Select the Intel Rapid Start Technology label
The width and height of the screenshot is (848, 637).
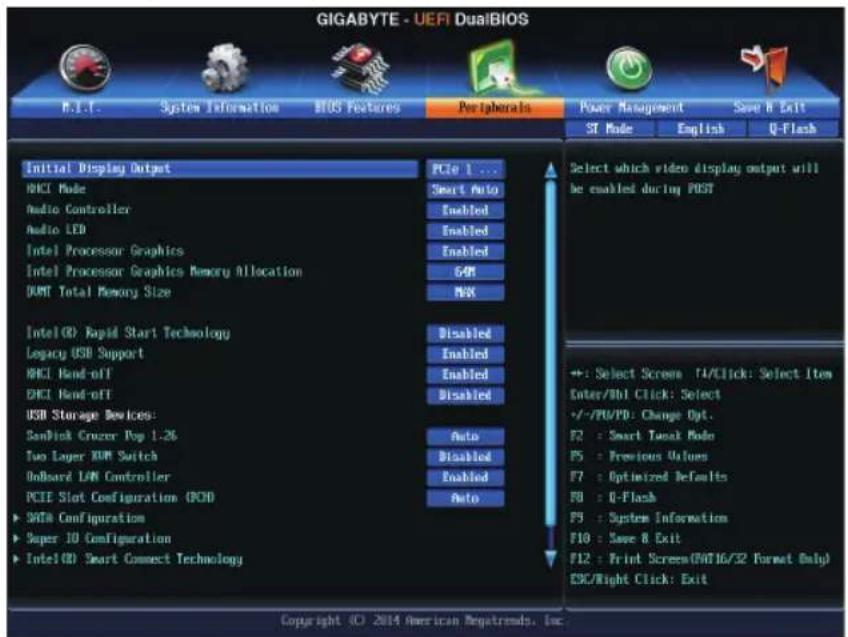coord(128,333)
